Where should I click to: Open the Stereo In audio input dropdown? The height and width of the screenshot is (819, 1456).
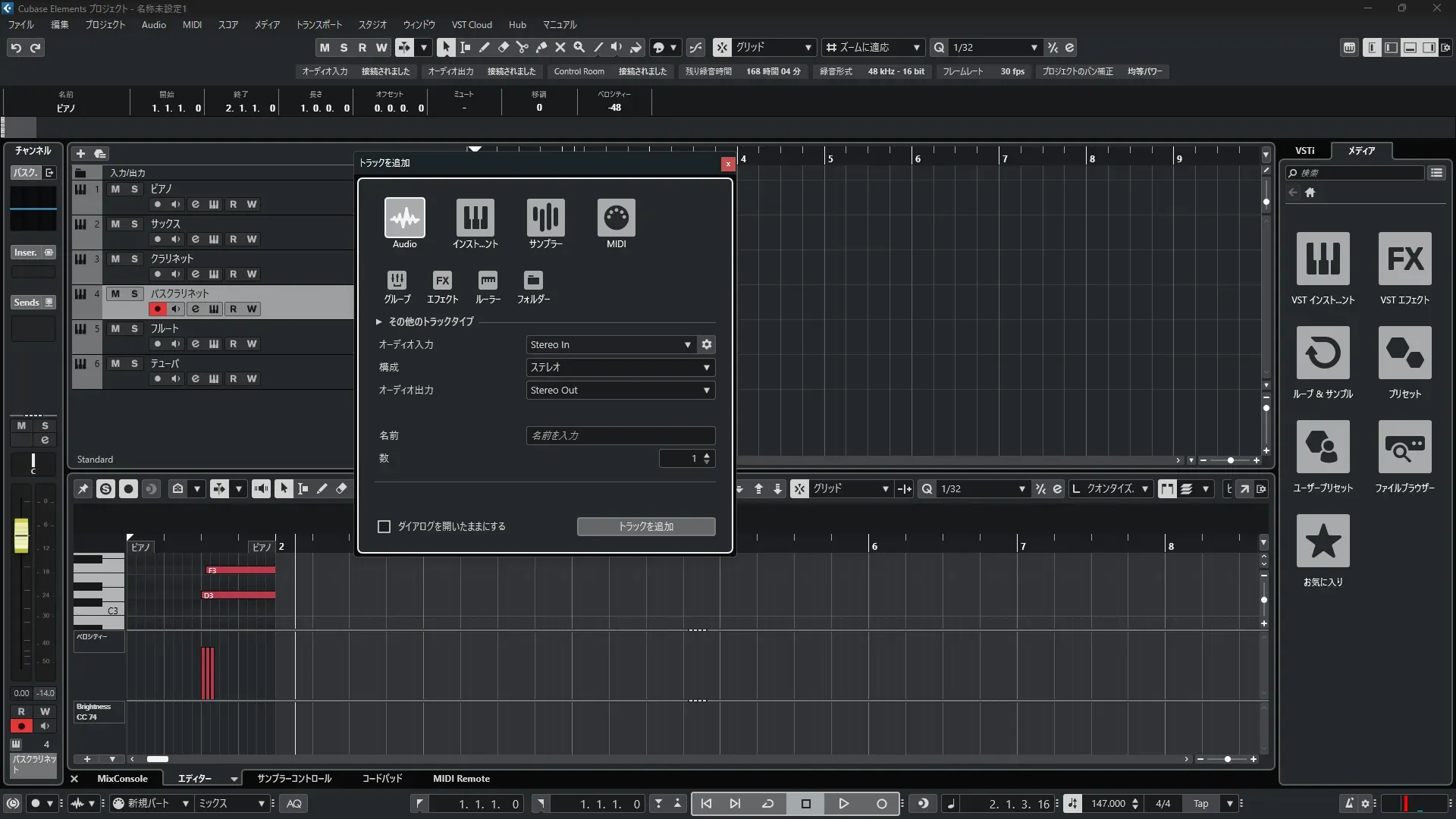pos(610,344)
